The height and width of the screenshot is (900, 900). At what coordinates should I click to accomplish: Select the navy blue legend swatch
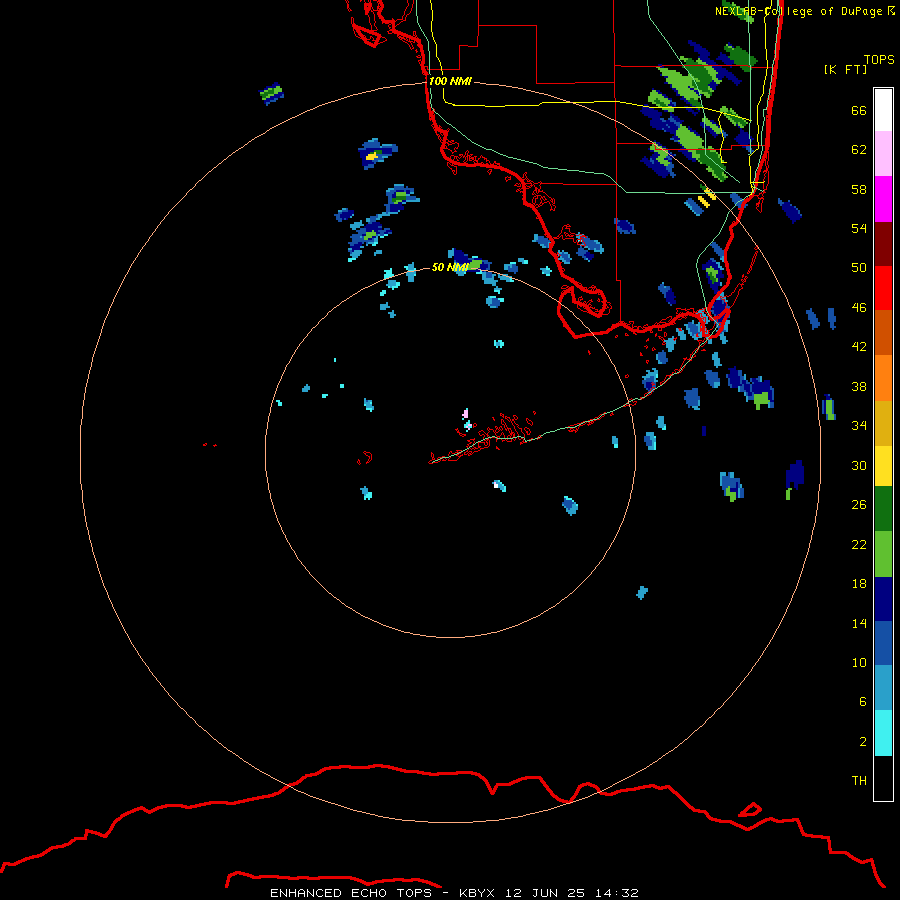pyautogui.click(x=883, y=599)
